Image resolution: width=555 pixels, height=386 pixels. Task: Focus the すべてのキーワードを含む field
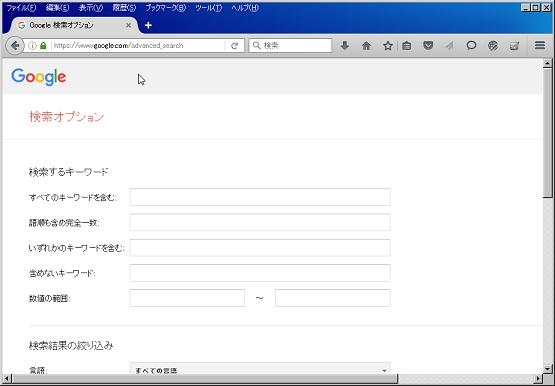click(x=260, y=197)
